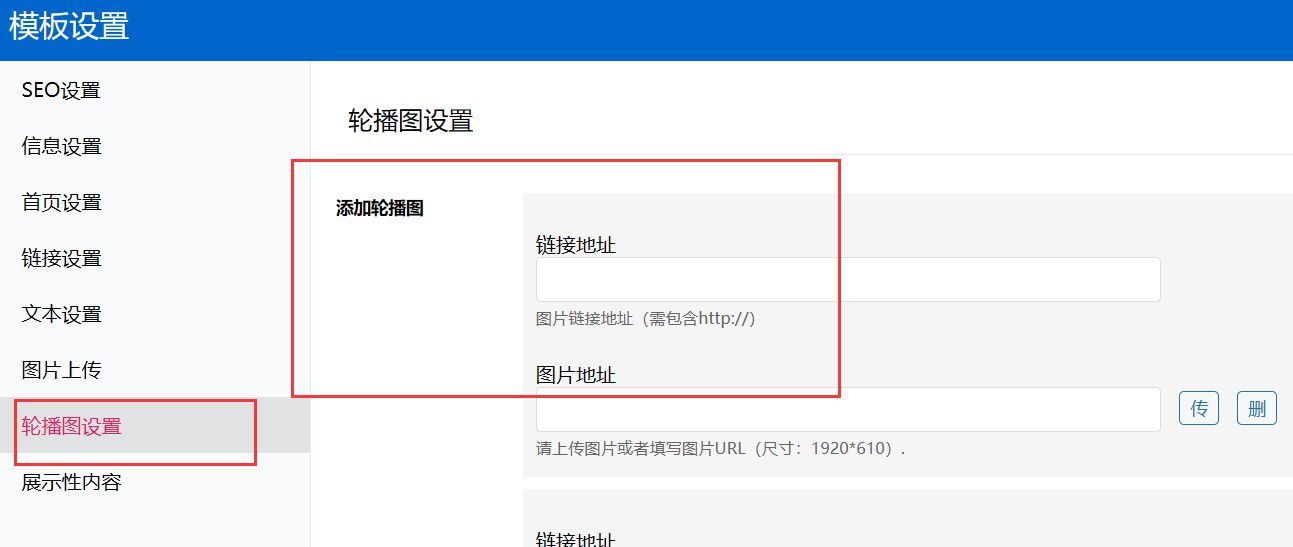This screenshot has height=547, width=1293.
Task: Click the partially visible 链接地址 label at bottom
Action: (x=576, y=540)
